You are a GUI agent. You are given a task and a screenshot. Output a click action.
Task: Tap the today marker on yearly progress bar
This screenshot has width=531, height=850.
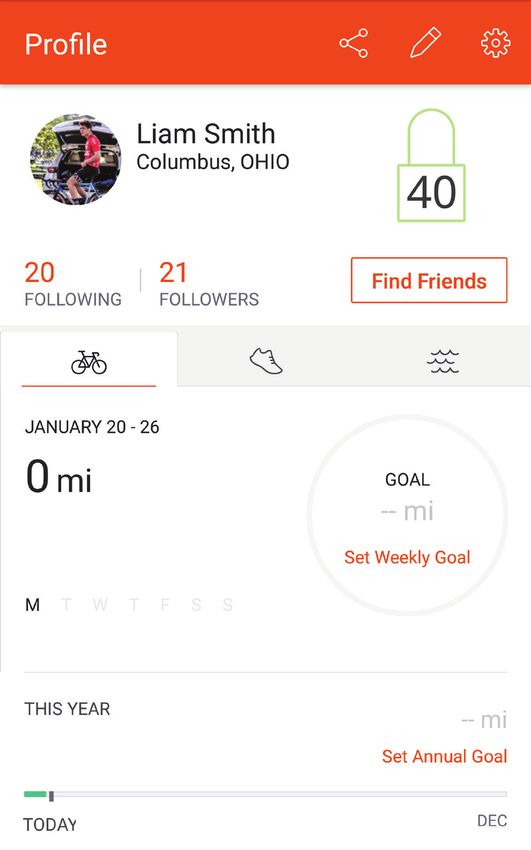pos(51,796)
